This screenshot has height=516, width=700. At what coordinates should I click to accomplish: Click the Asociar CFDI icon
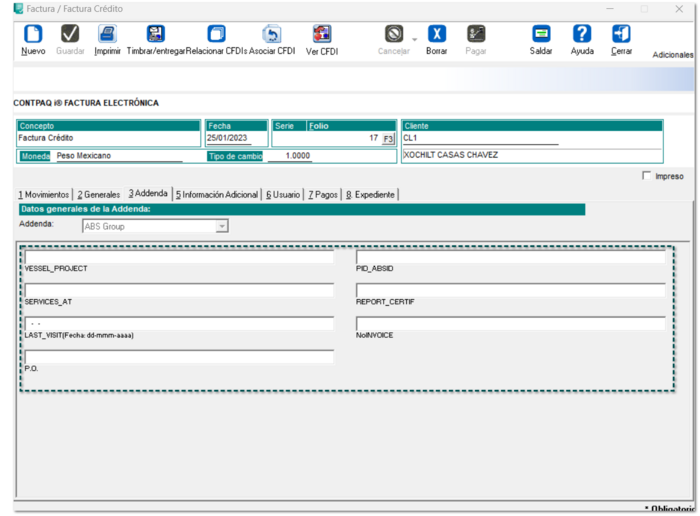tap(271, 35)
